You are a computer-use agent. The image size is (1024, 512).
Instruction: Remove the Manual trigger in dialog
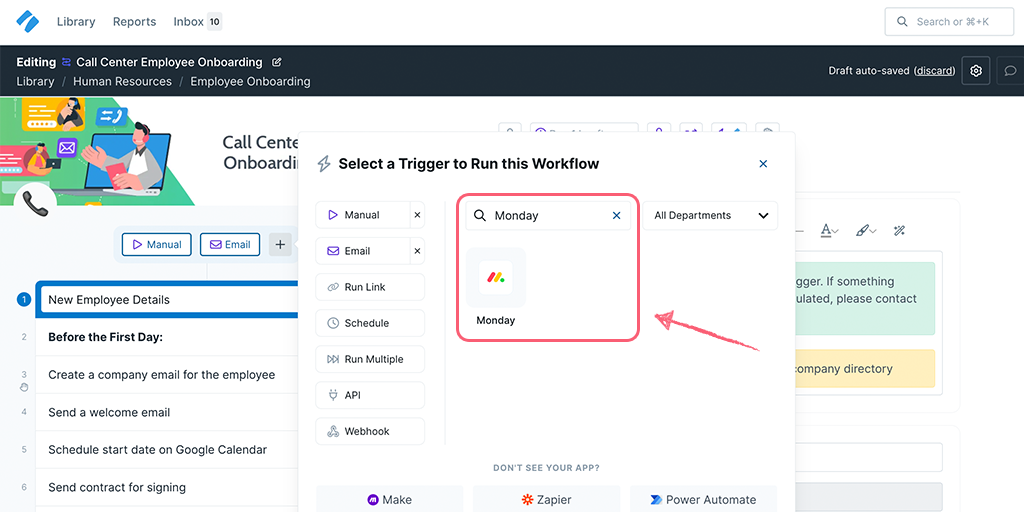tap(417, 215)
